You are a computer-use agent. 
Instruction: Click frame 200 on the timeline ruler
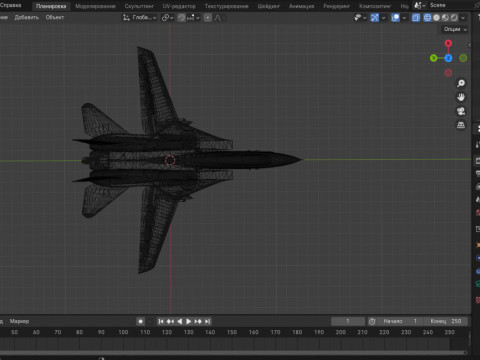tap(341, 332)
